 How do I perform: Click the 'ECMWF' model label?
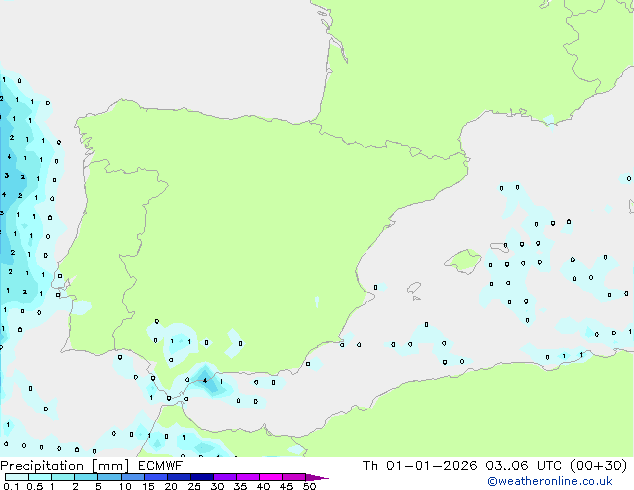tap(161, 466)
